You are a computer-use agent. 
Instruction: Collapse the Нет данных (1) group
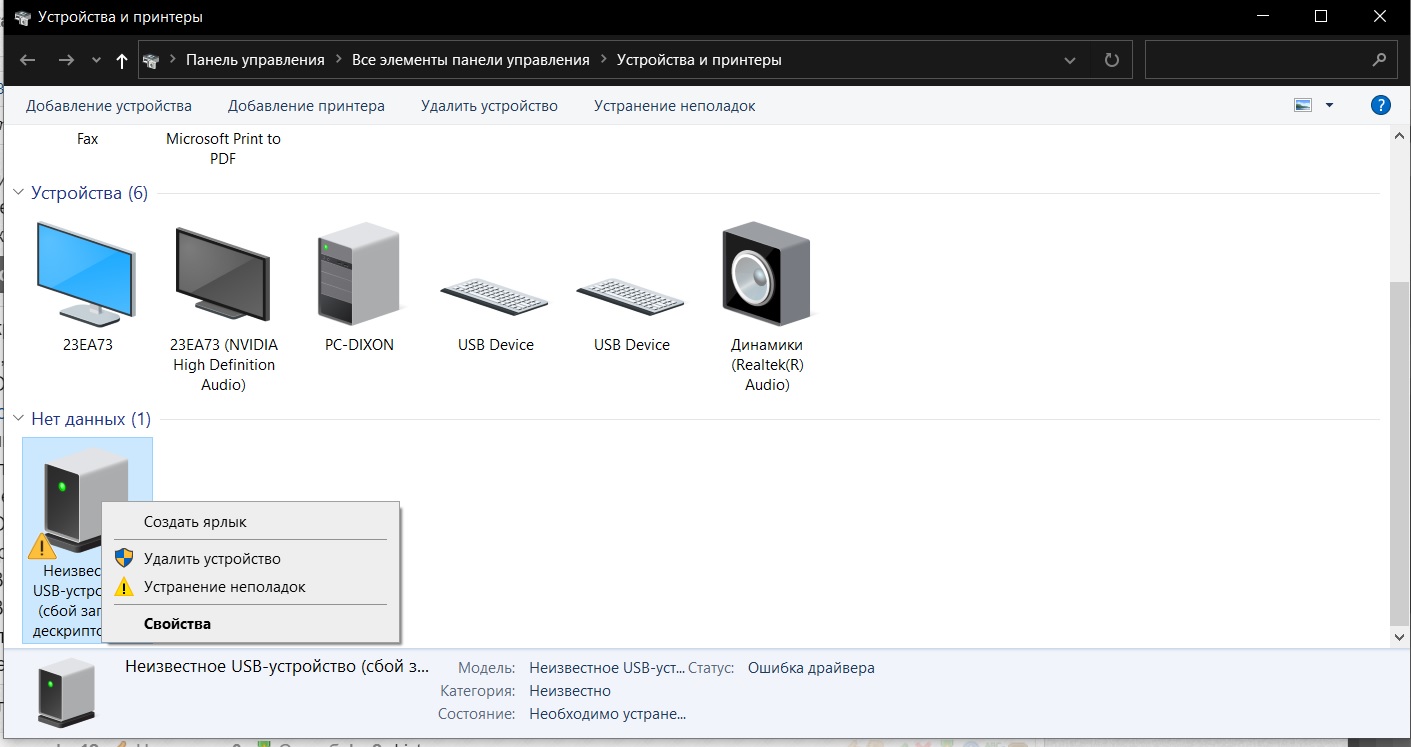pos(18,419)
